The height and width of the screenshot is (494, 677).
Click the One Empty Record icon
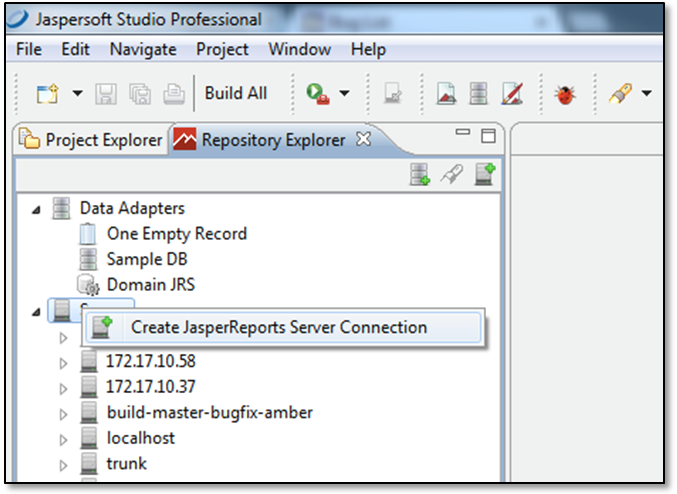pyautogui.click(x=88, y=234)
